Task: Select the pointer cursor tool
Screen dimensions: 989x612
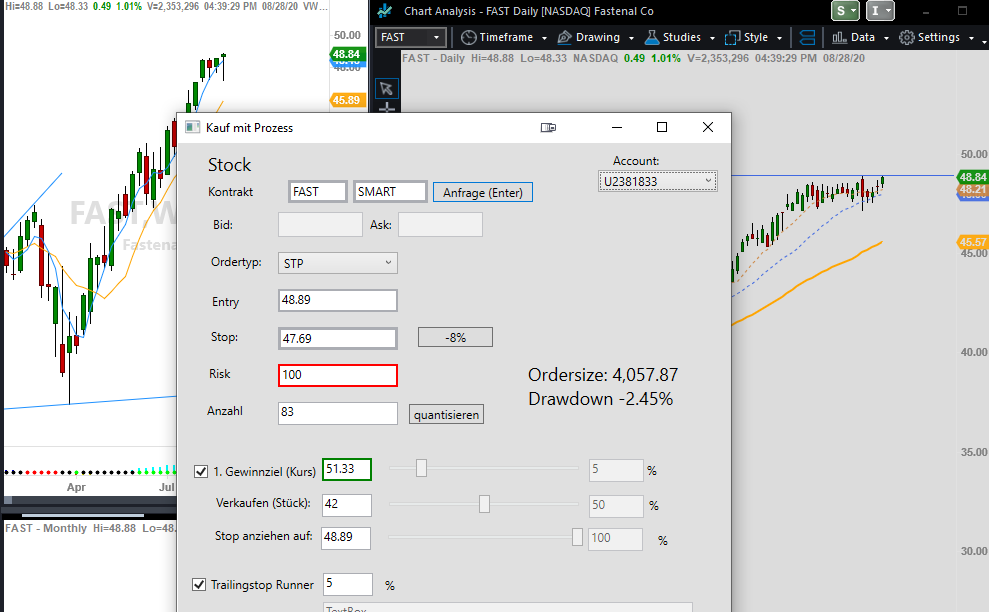Action: (x=386, y=89)
